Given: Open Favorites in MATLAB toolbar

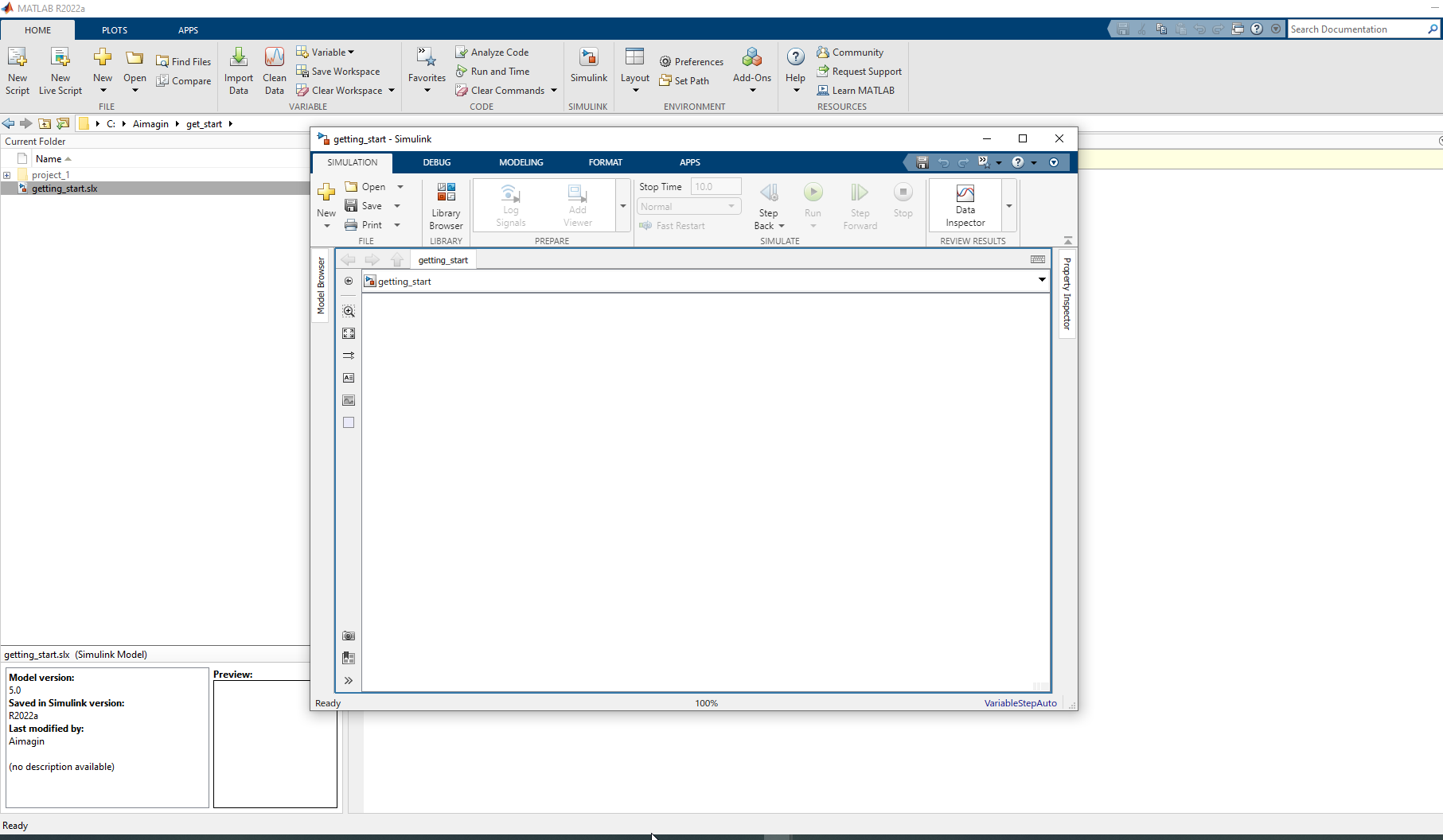Looking at the screenshot, I should coord(427,70).
